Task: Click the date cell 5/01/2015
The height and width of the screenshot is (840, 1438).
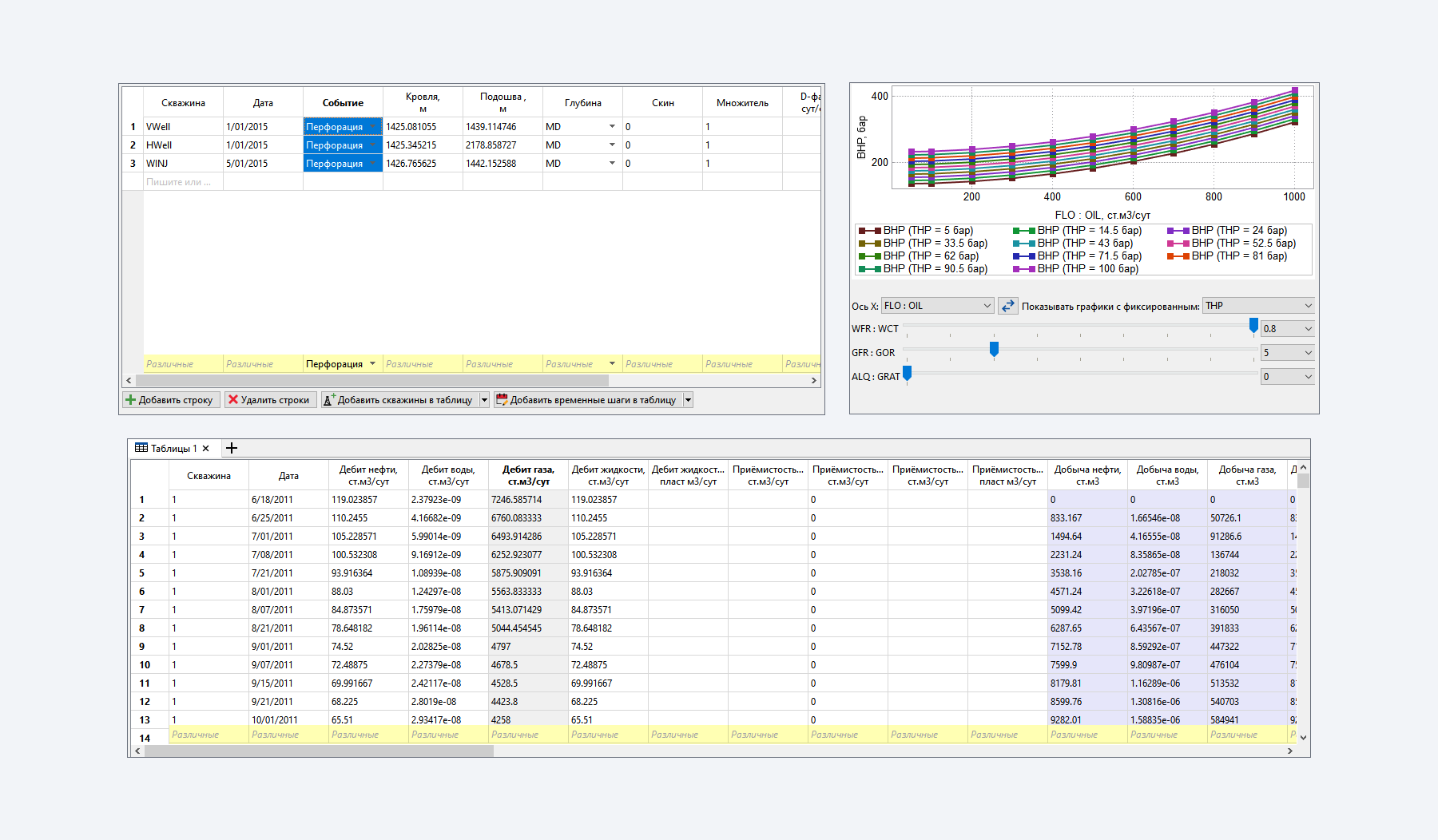Action: click(x=263, y=164)
